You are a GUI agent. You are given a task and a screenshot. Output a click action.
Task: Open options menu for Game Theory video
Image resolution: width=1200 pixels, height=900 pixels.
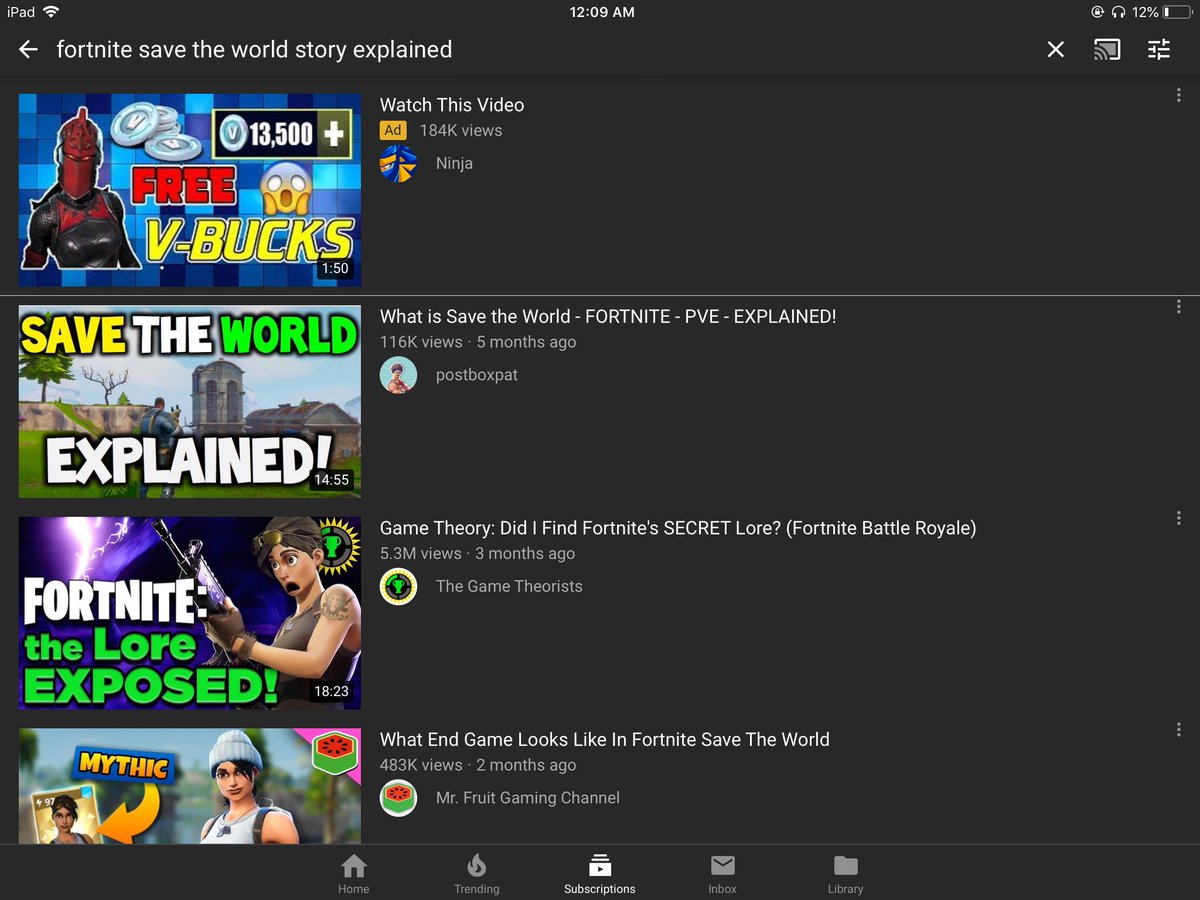(1179, 518)
